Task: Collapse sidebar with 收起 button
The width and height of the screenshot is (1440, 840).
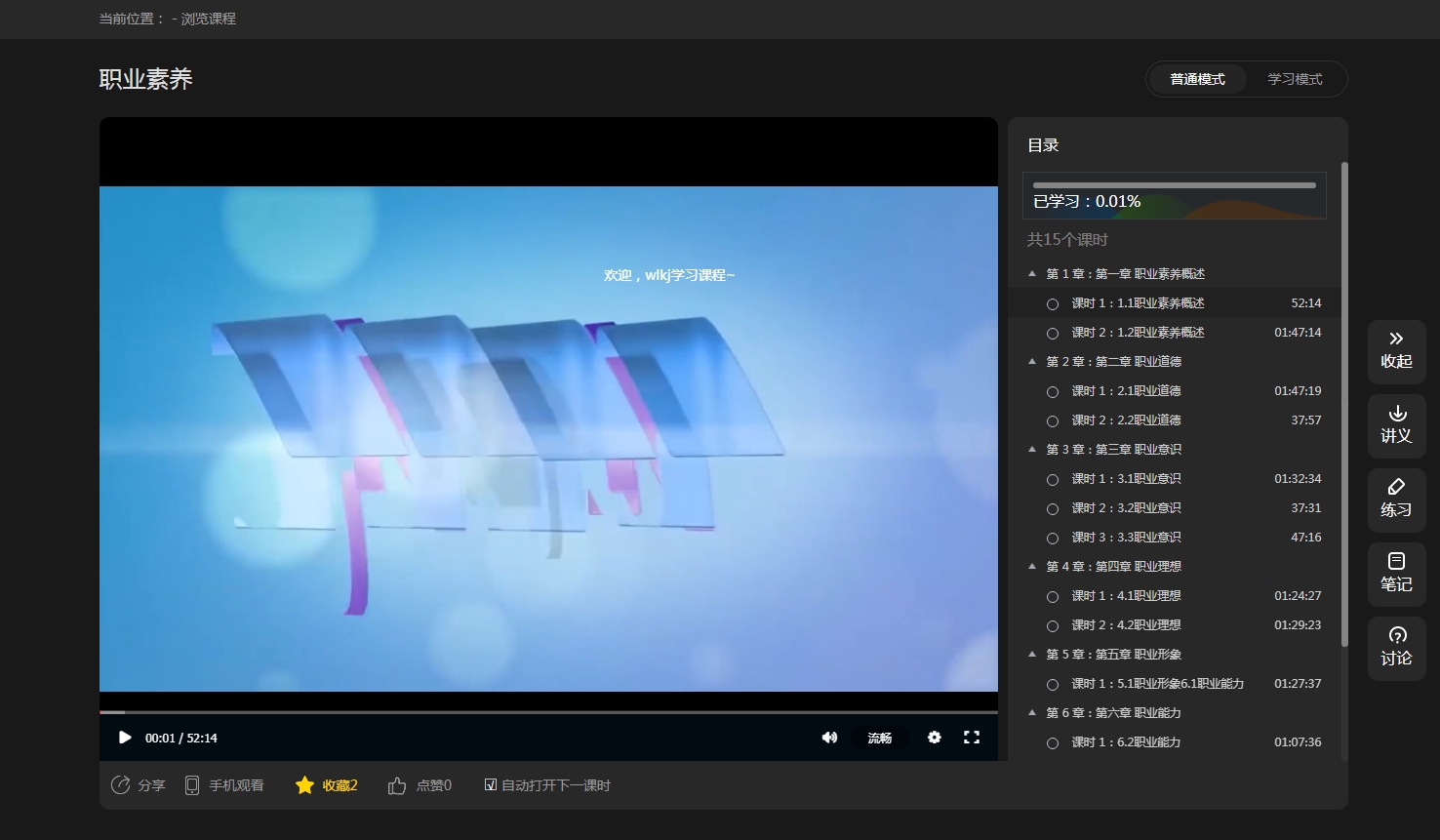Action: (x=1397, y=351)
